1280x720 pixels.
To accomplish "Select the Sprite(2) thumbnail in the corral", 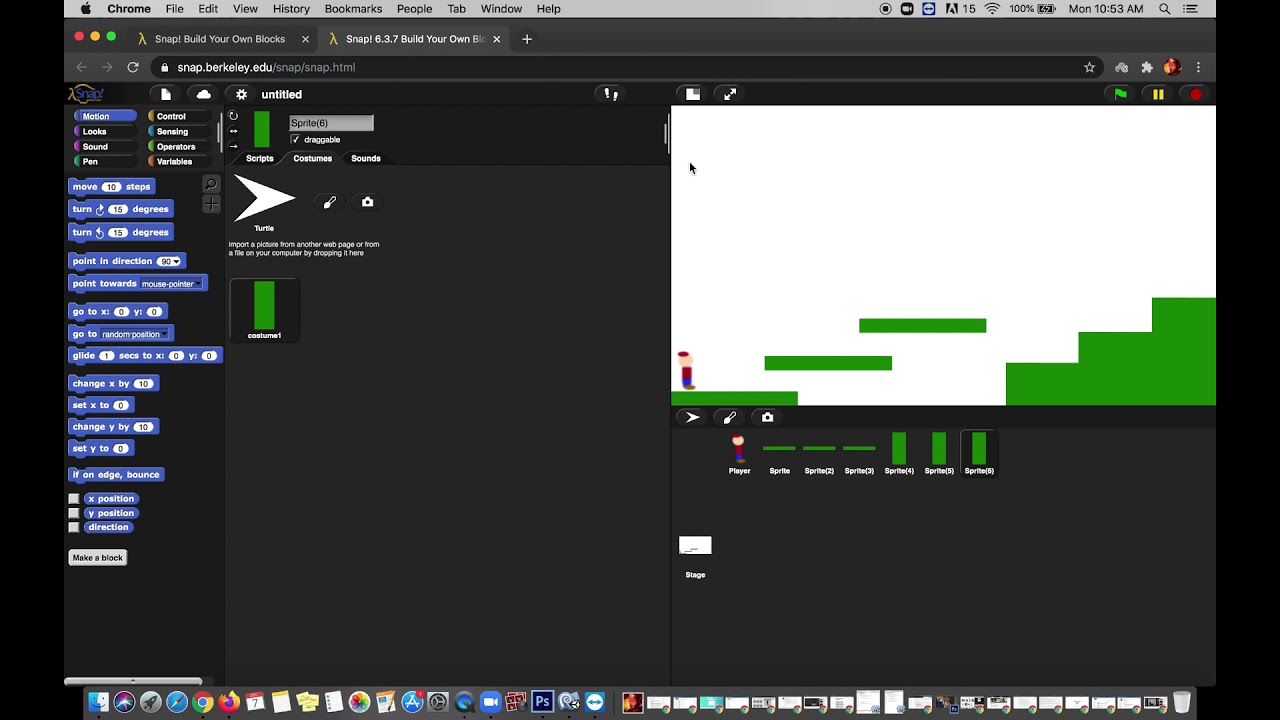I will 819,454.
